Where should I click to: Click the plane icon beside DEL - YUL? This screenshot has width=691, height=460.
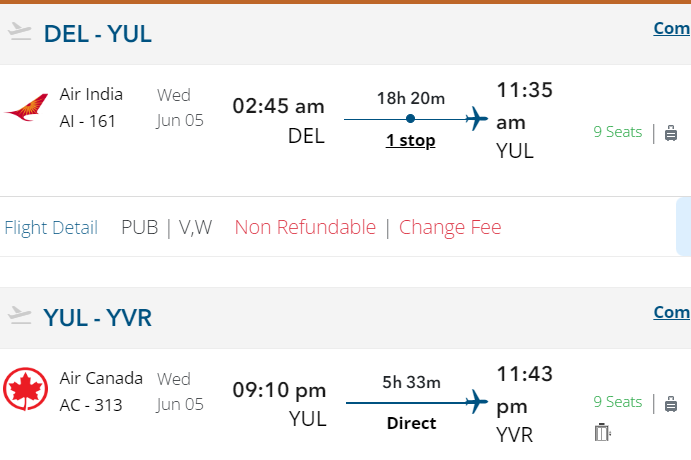[20, 32]
